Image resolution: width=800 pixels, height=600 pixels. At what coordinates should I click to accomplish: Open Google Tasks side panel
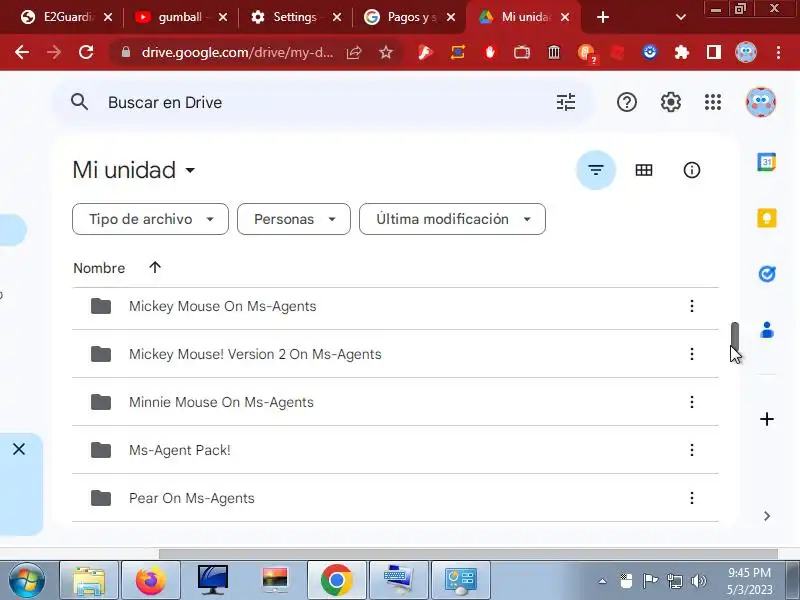[x=766, y=274]
